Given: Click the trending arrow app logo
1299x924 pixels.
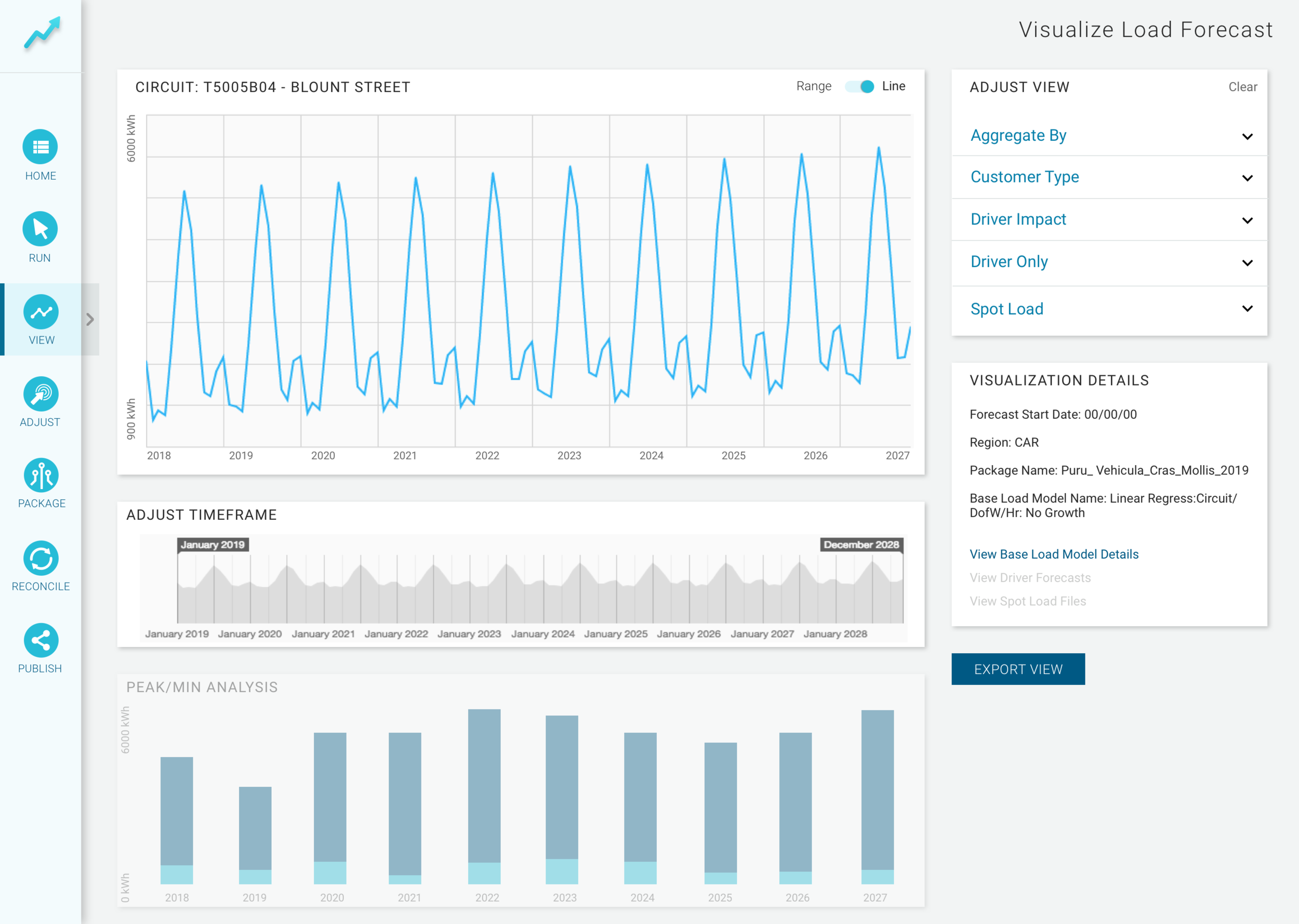Looking at the screenshot, I should tap(42, 33).
